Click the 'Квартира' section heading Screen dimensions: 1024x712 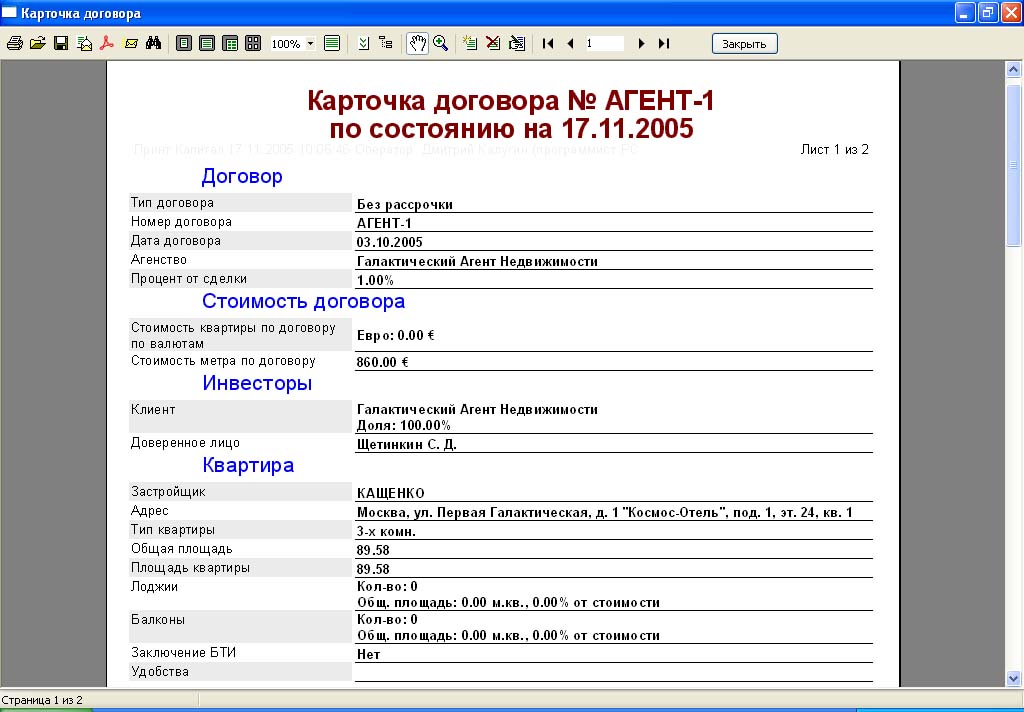click(248, 465)
